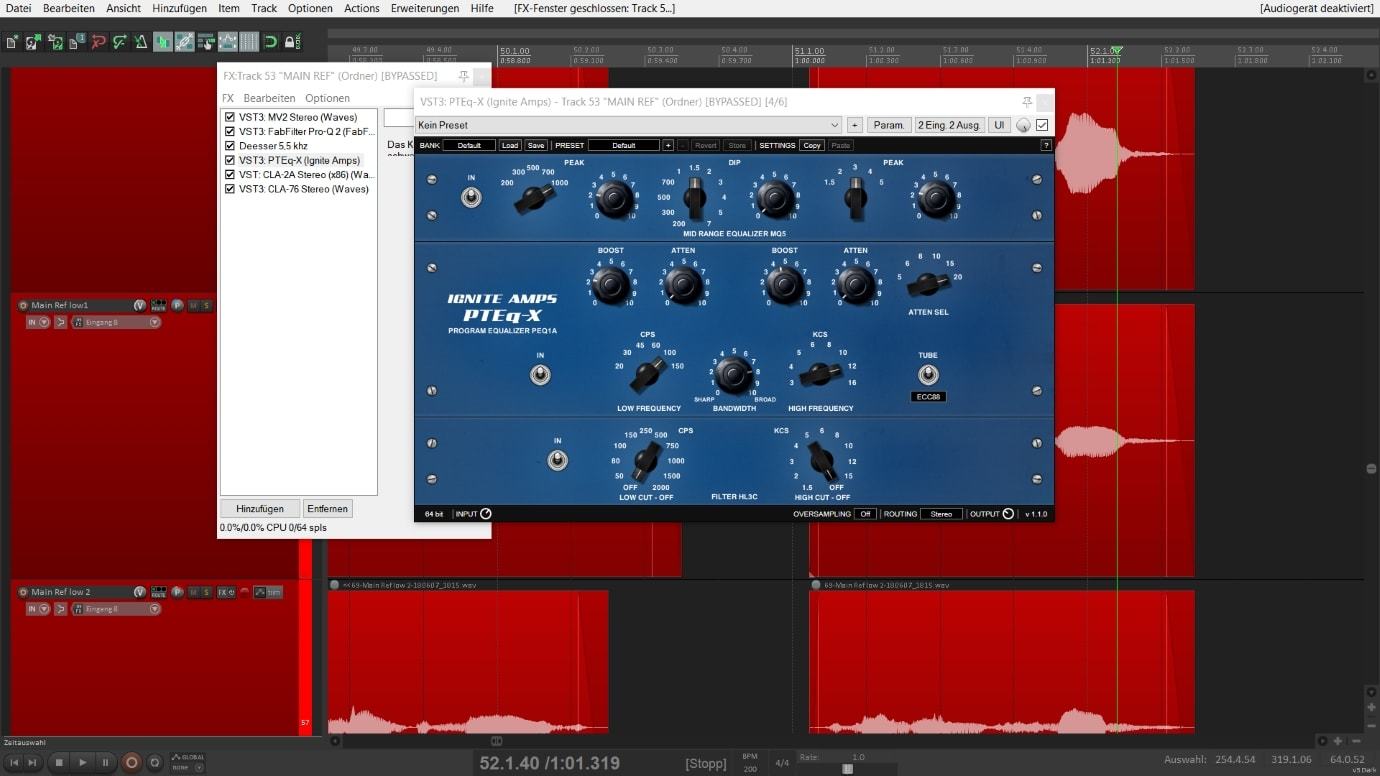Toggle the grid lines toolbar icon

pyautogui.click(x=249, y=42)
